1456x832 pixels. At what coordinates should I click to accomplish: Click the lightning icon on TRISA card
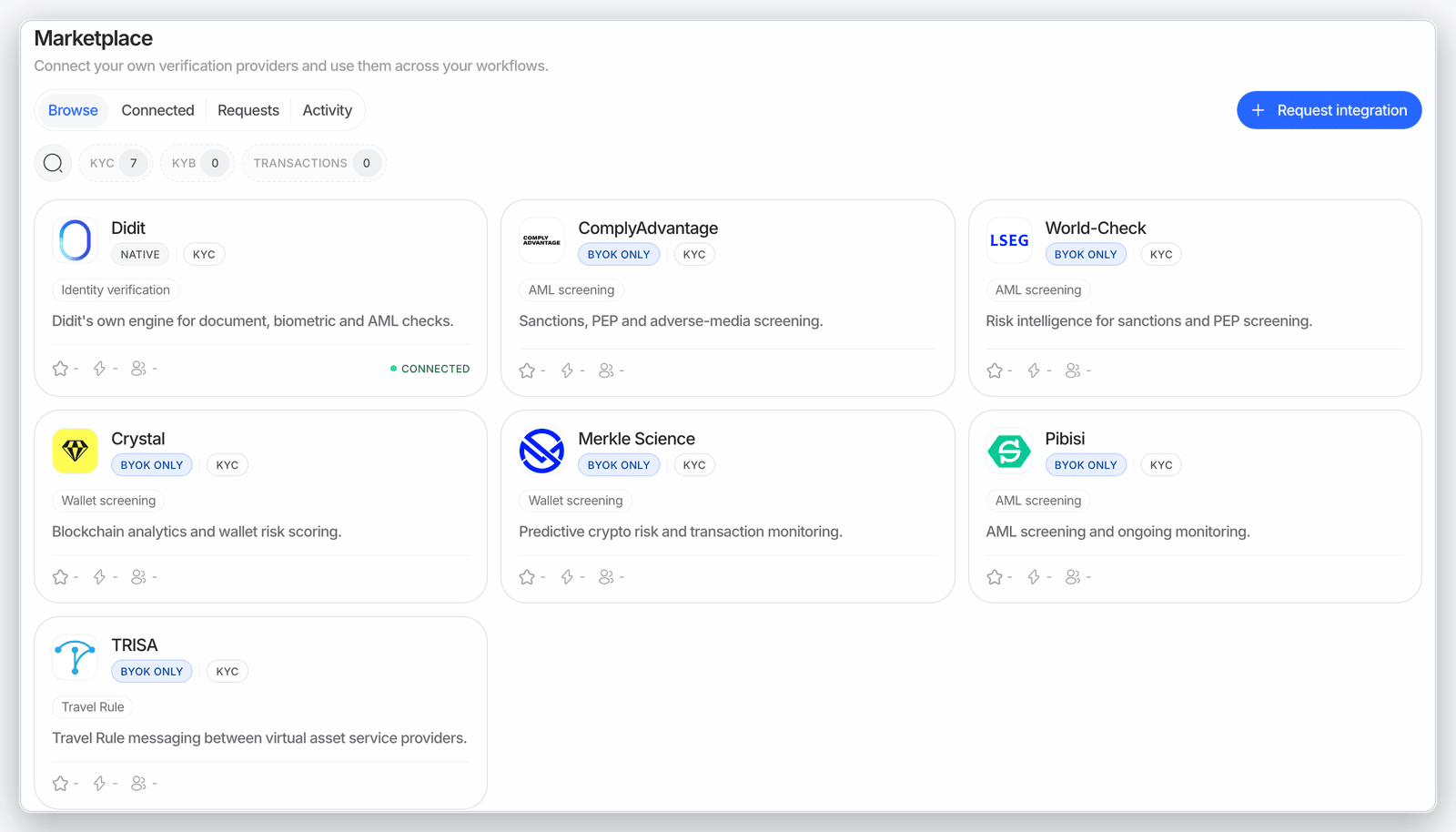(x=100, y=784)
